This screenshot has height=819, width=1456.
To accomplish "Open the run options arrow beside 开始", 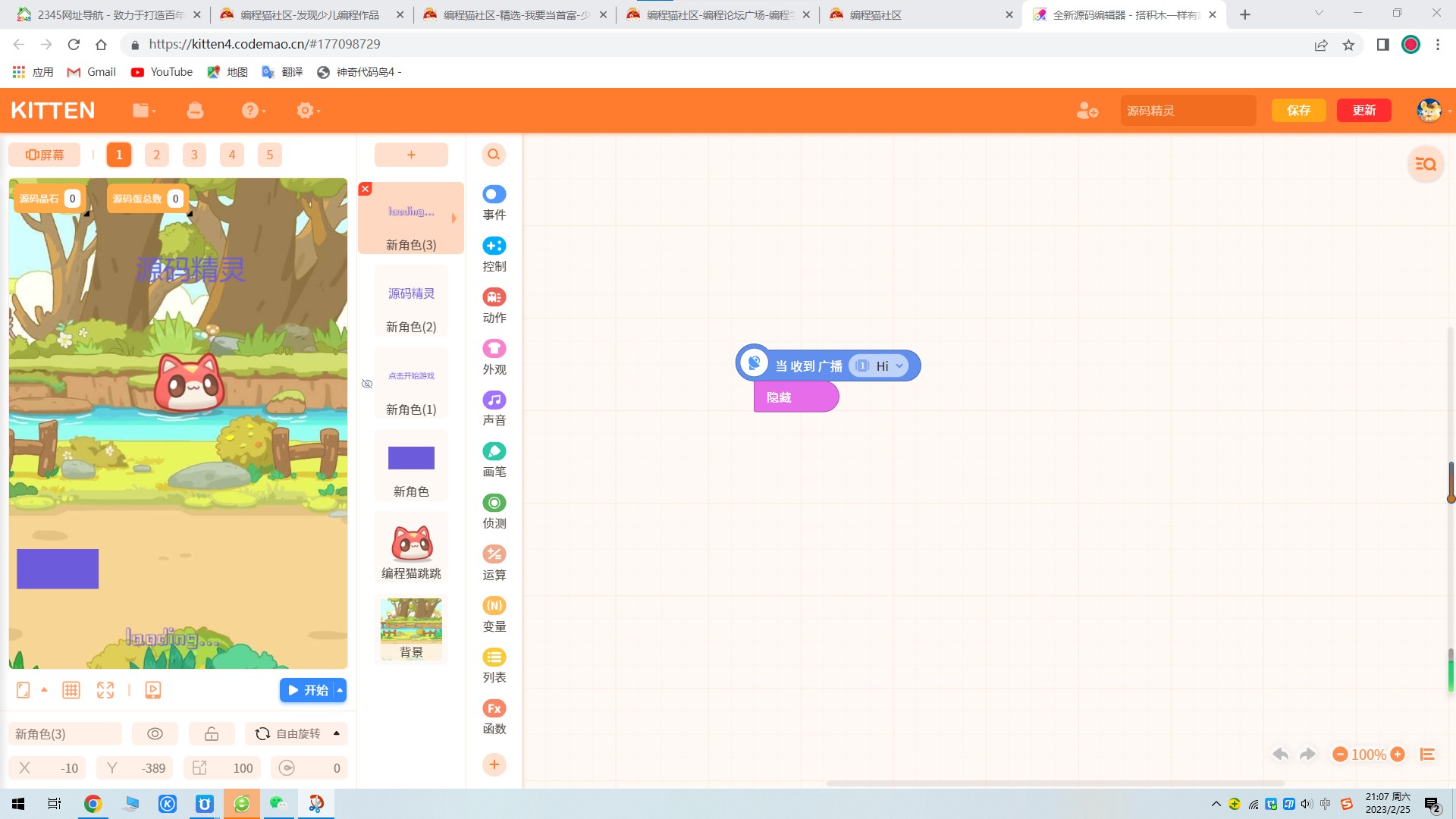I will [340, 690].
